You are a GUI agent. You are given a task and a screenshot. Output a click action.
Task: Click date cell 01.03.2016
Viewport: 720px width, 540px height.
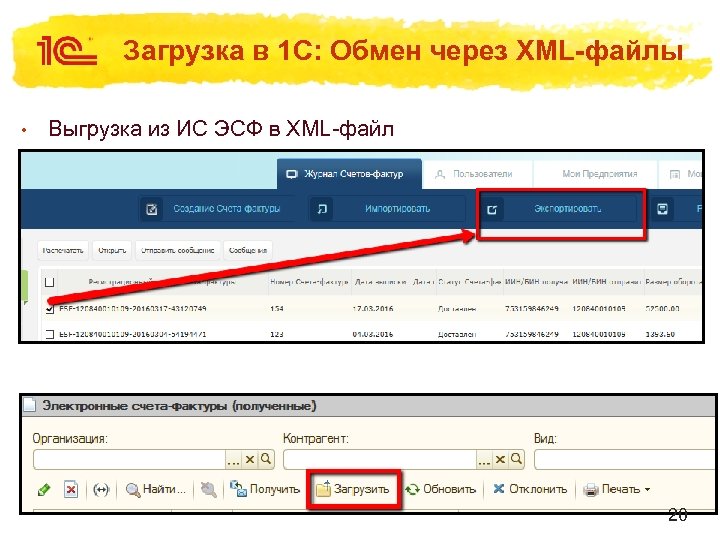[x=373, y=334]
